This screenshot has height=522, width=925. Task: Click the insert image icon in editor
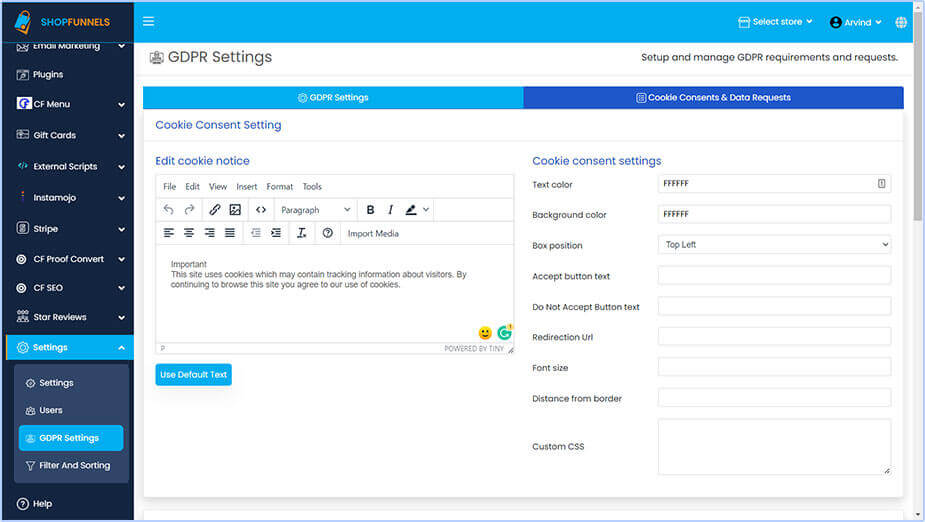point(235,210)
